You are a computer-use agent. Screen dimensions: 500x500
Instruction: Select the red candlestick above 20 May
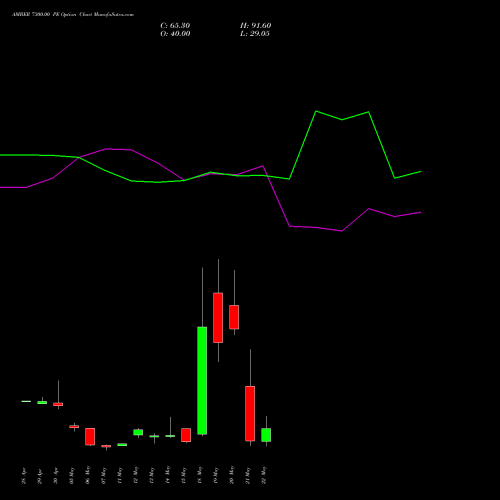(234, 317)
